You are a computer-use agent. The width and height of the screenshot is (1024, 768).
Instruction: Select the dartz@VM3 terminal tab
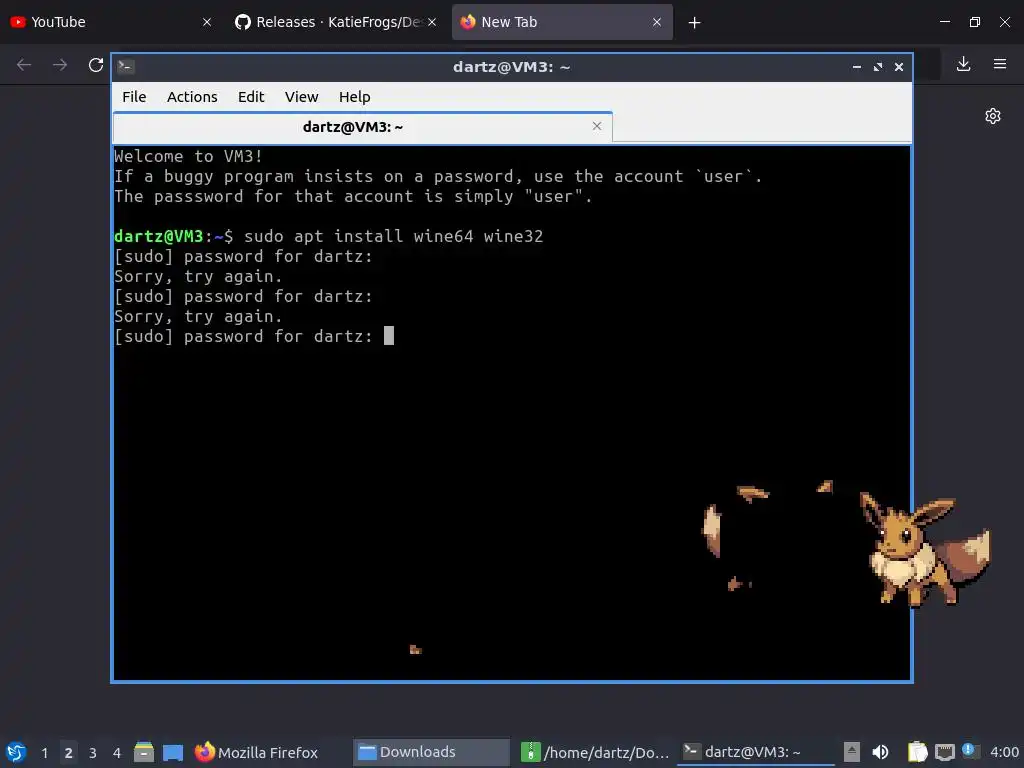[x=362, y=127]
